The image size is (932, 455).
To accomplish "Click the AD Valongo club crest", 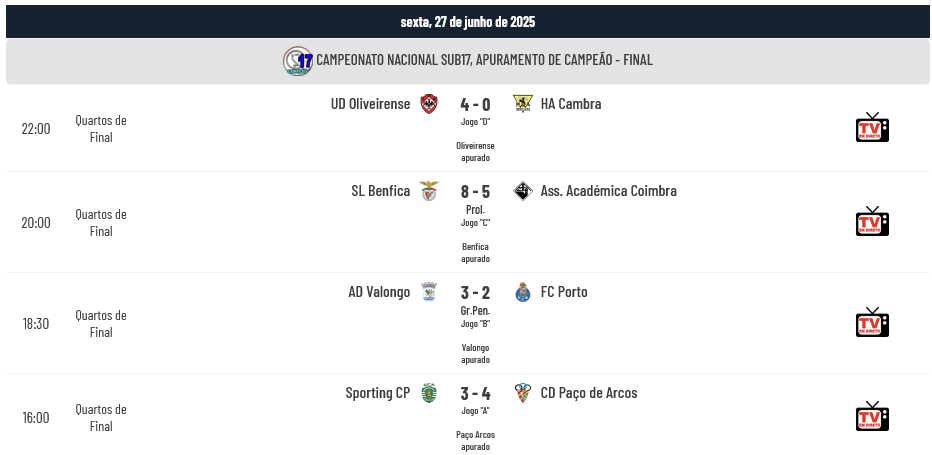I will point(429,292).
